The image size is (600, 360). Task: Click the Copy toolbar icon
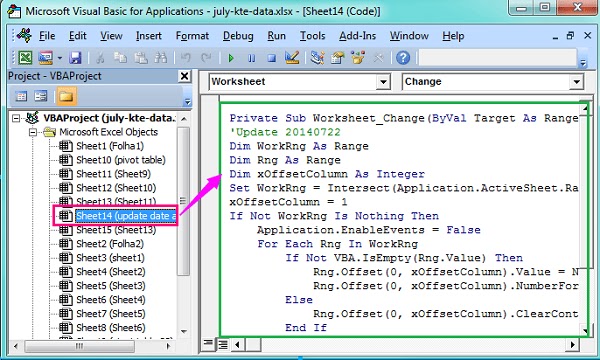[x=120, y=58]
